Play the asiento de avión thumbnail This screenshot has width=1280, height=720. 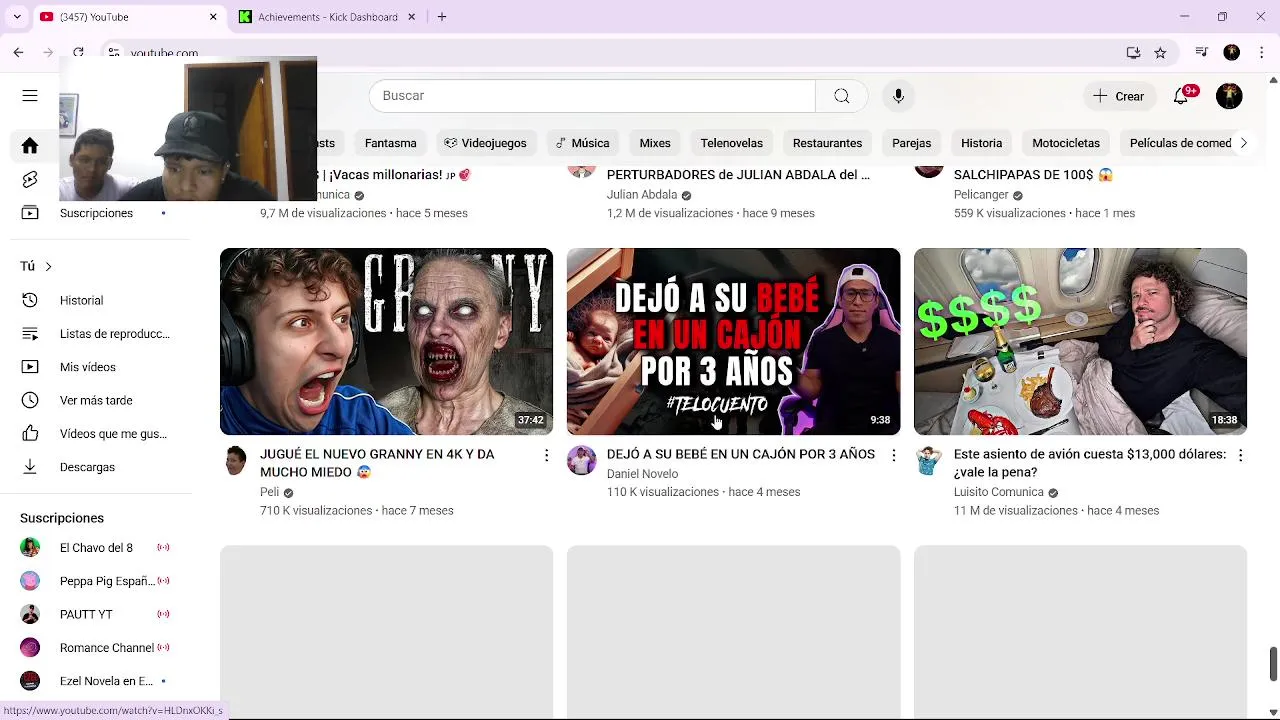point(1080,342)
